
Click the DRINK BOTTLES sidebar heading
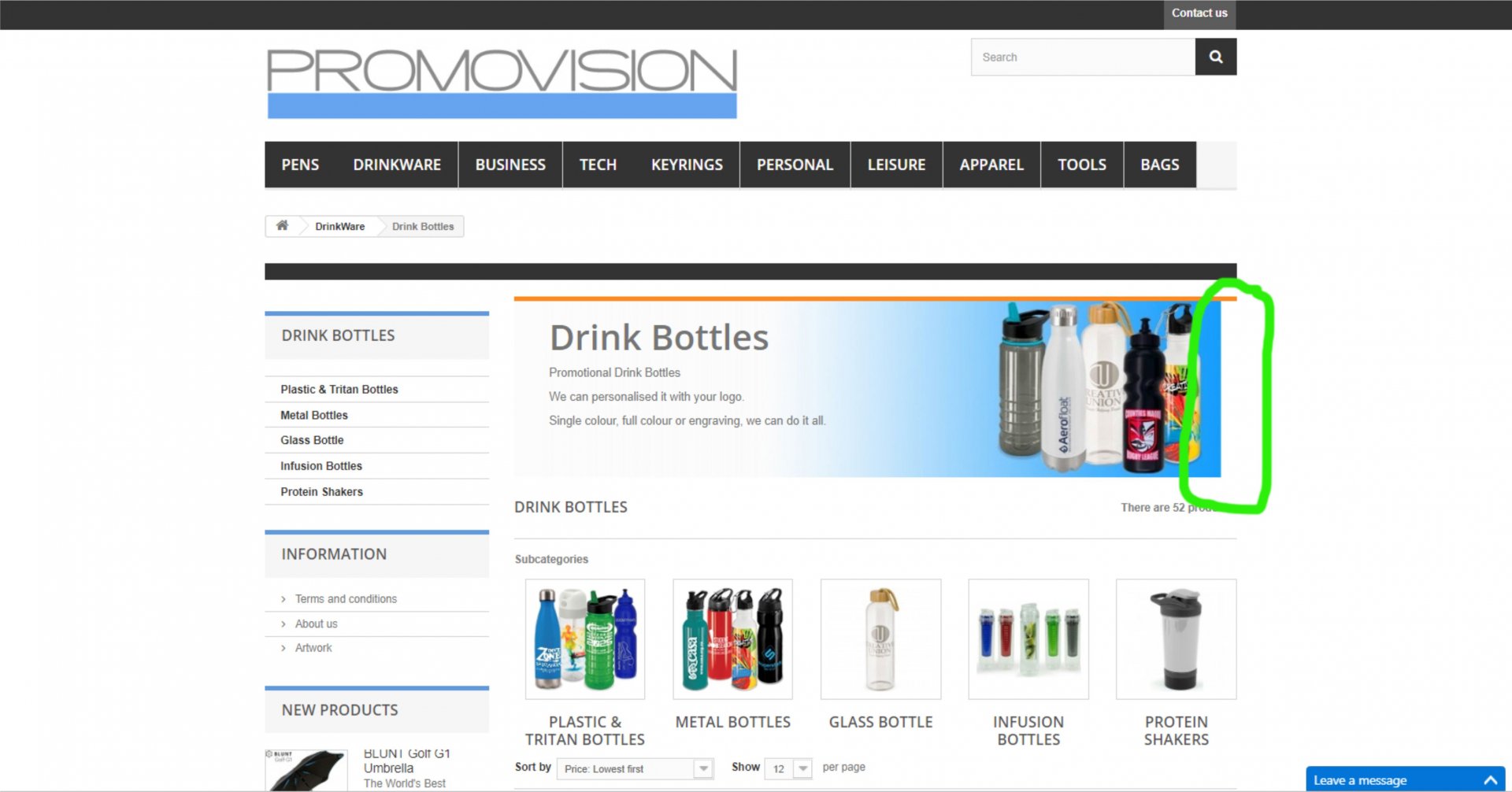pyautogui.click(x=338, y=335)
